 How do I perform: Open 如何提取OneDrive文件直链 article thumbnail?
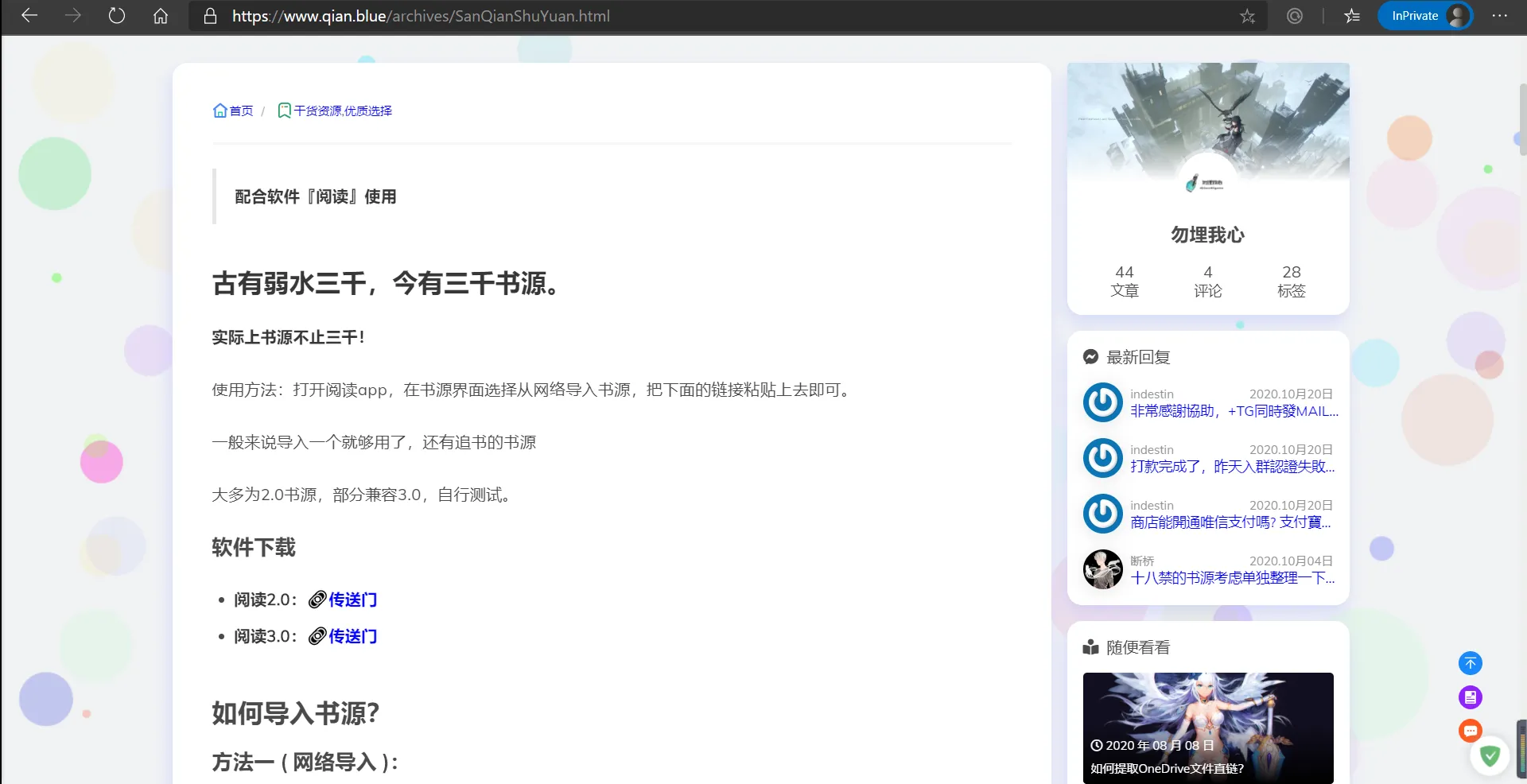coord(1208,728)
